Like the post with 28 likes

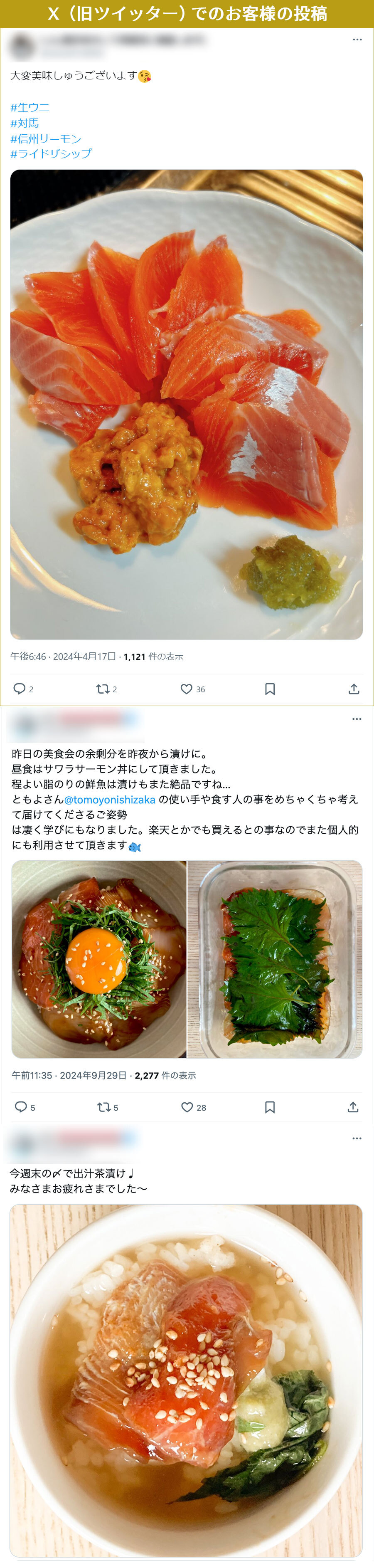(x=187, y=1106)
